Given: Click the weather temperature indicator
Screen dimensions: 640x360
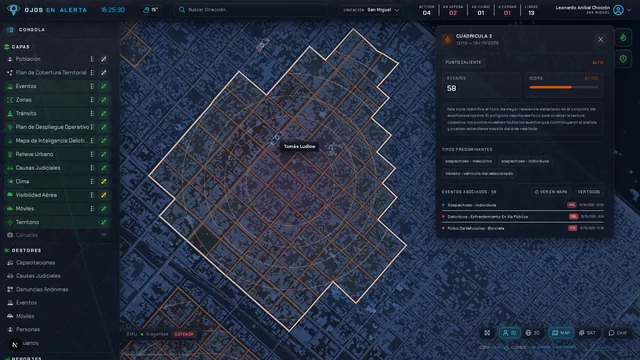Looking at the screenshot, I should coord(150,10).
